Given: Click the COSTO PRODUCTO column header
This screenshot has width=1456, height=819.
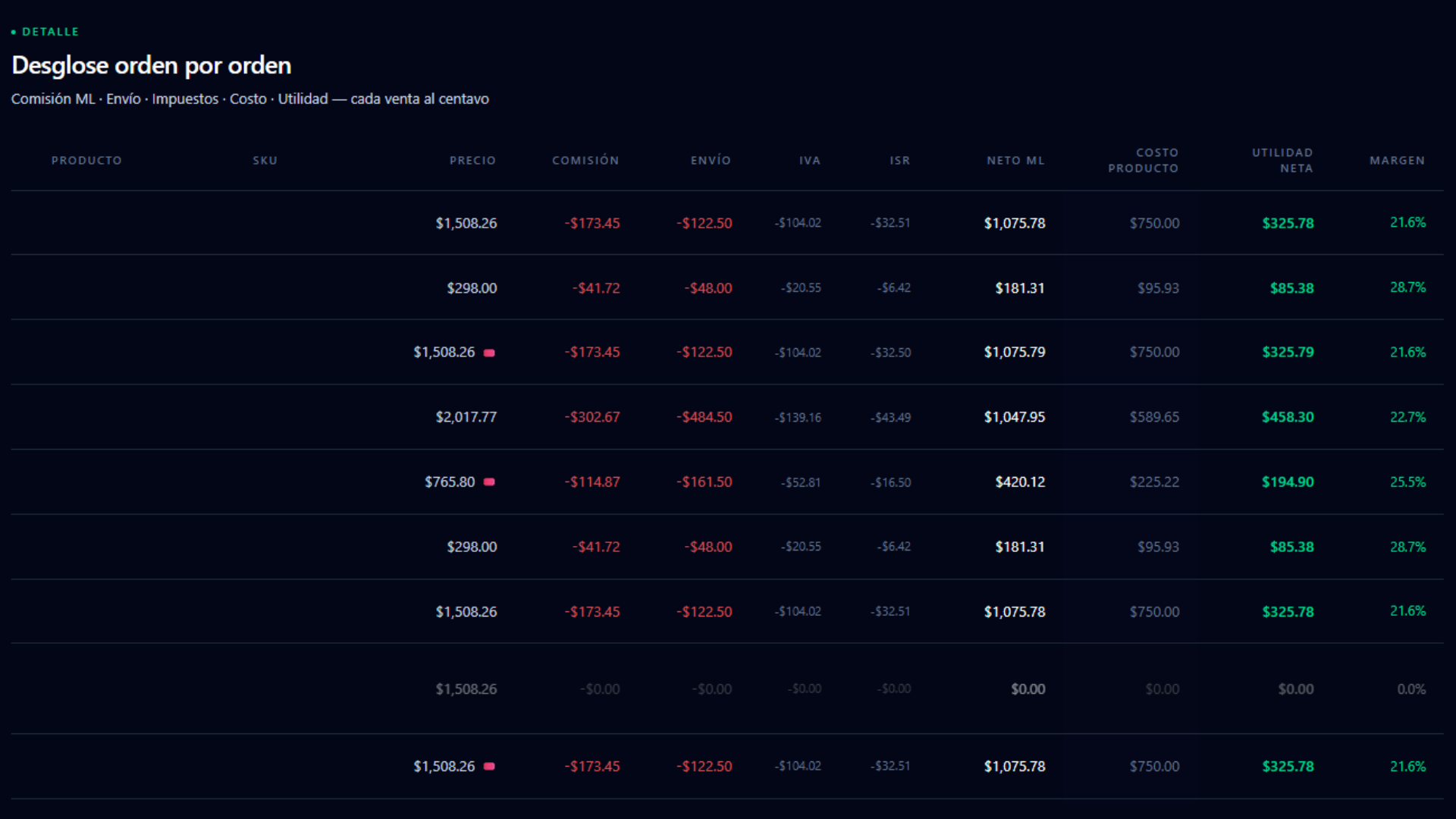Looking at the screenshot, I should pyautogui.click(x=1143, y=161).
